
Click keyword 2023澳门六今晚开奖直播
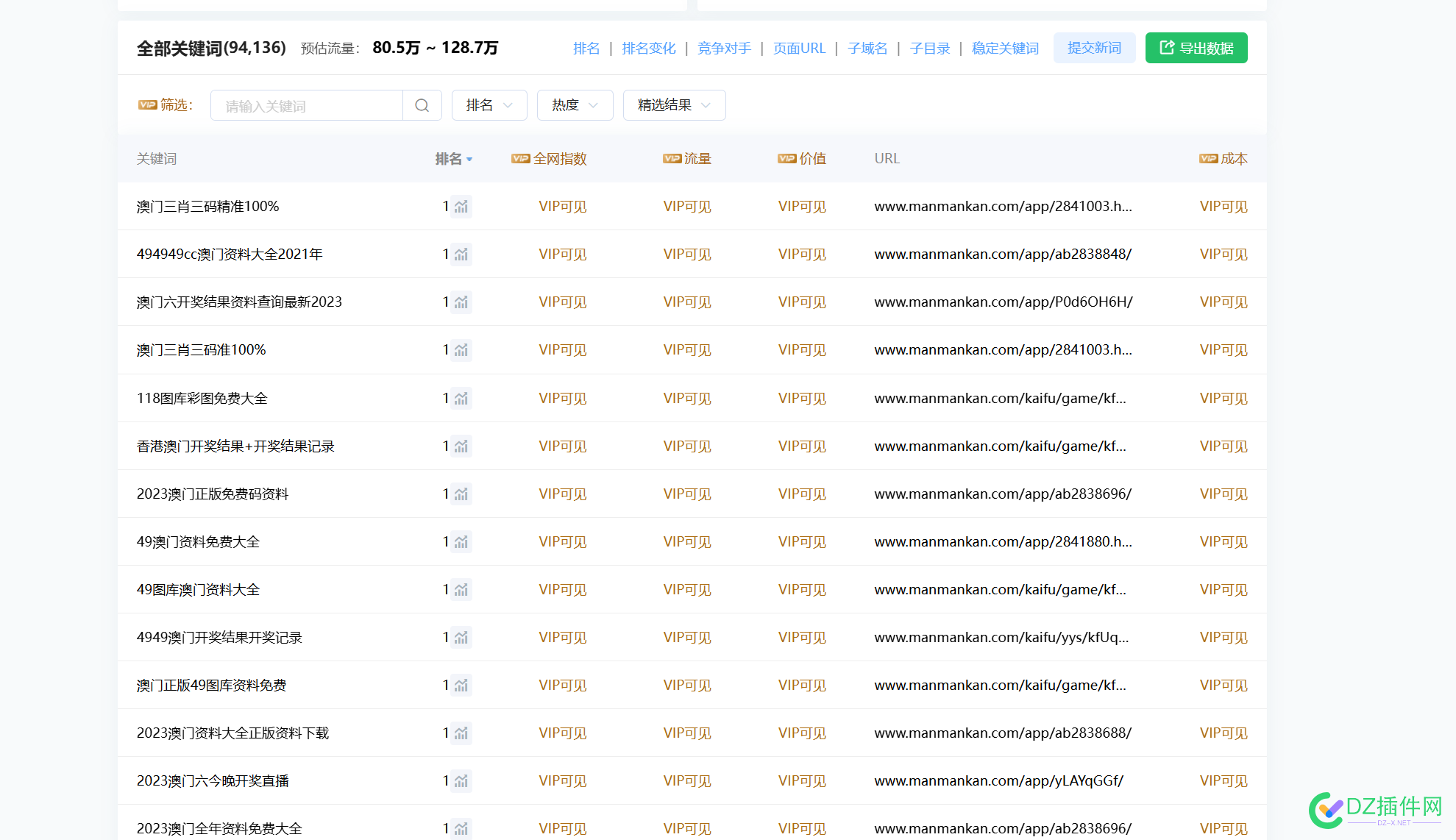point(213,781)
